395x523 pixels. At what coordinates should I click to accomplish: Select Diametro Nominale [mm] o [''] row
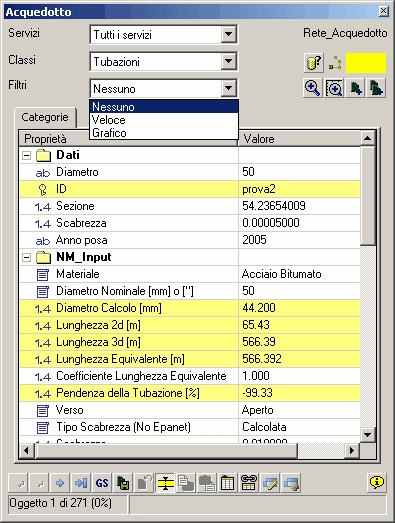(x=189, y=291)
